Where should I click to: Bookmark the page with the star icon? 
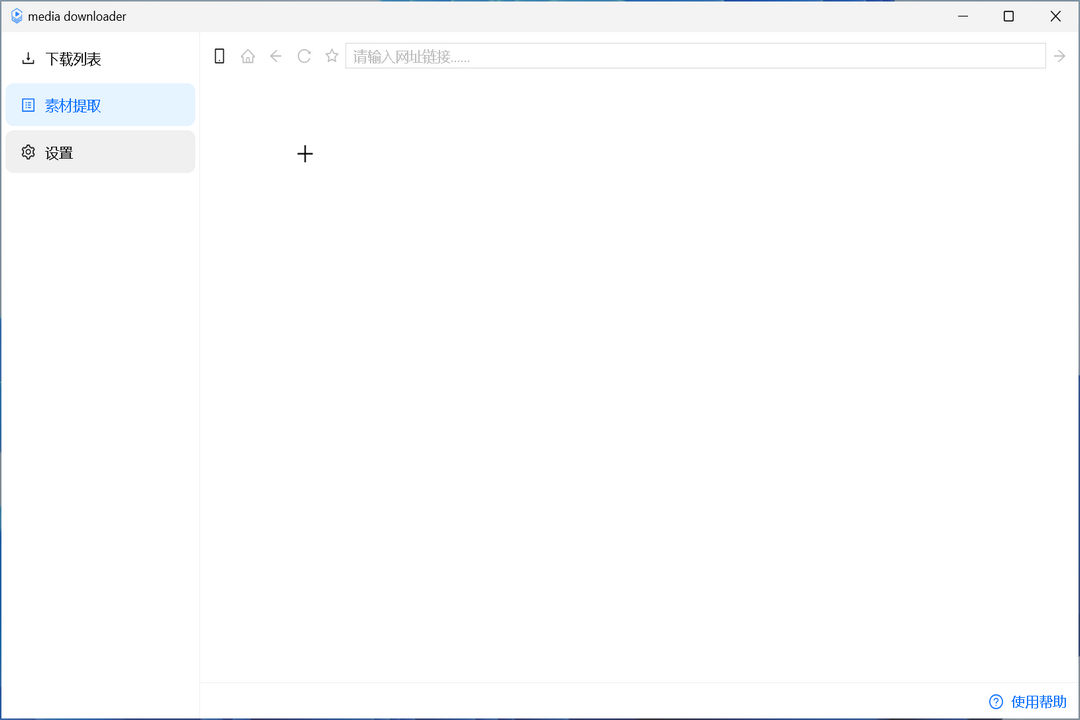click(x=332, y=56)
